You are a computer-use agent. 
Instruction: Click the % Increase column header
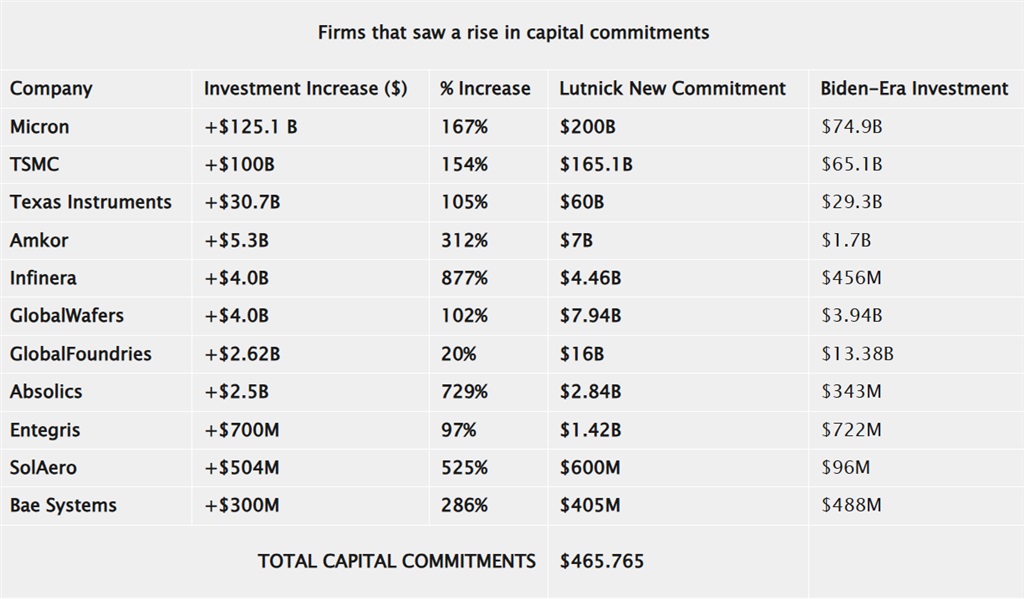click(485, 88)
